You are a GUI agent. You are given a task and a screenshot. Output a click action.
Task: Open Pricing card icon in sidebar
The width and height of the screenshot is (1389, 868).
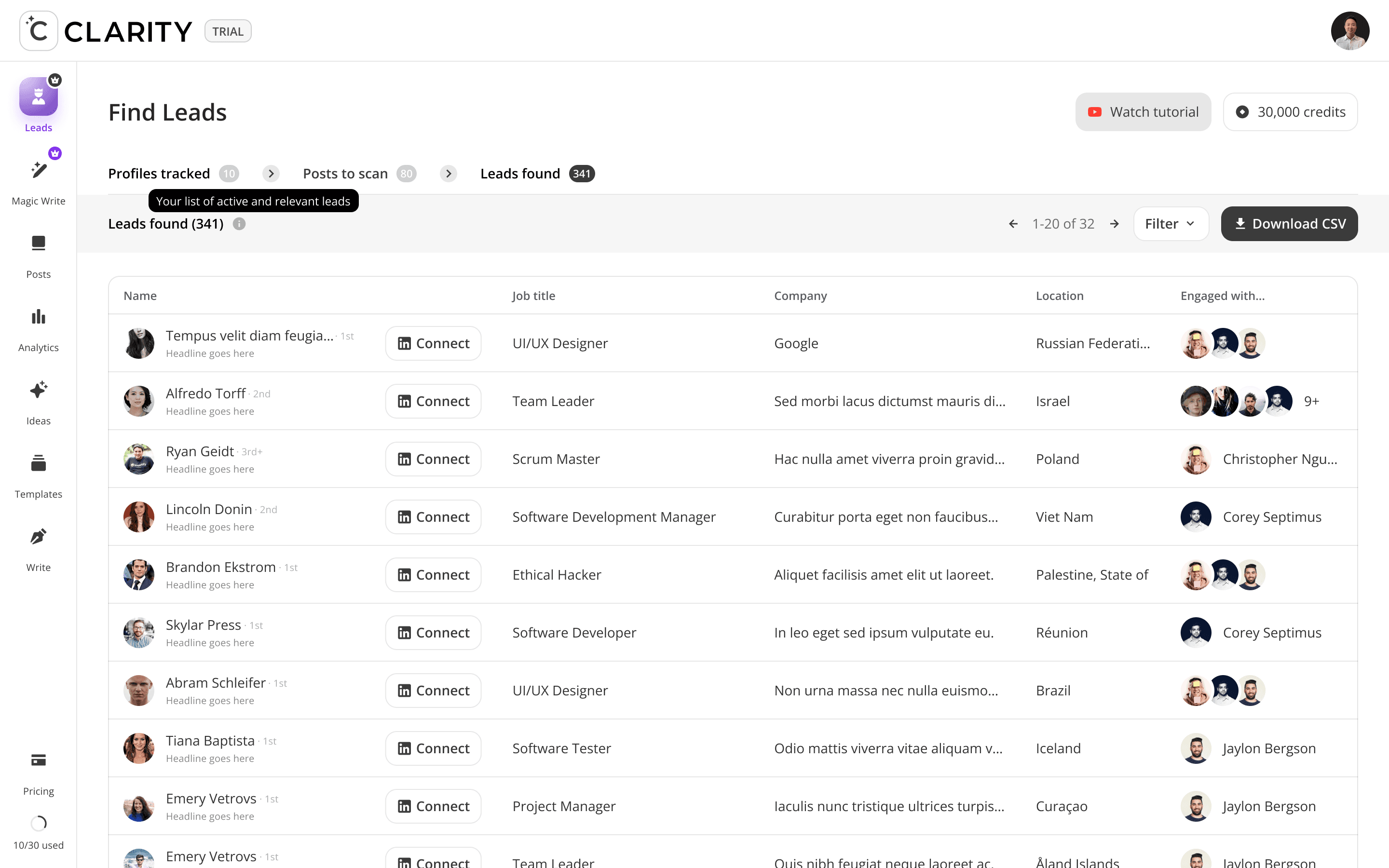39,760
